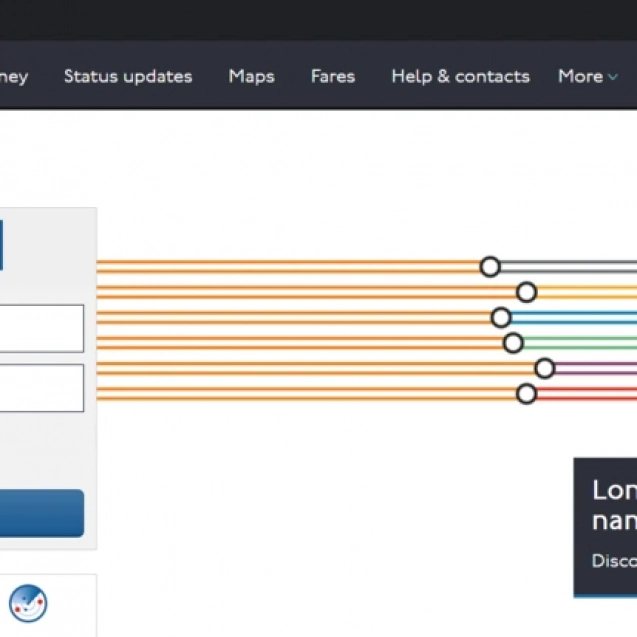Click the station circle on the green line
This screenshot has height=637, width=637.
point(513,343)
